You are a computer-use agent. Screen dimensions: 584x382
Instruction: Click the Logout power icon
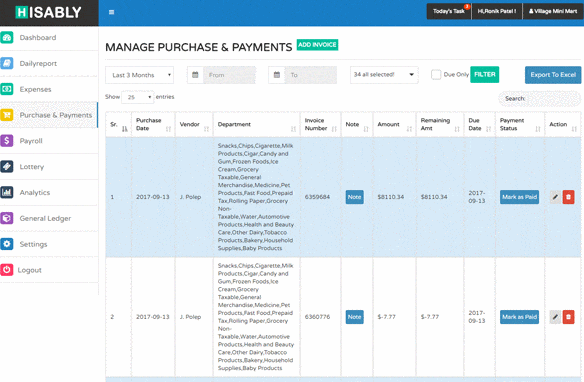(7, 270)
